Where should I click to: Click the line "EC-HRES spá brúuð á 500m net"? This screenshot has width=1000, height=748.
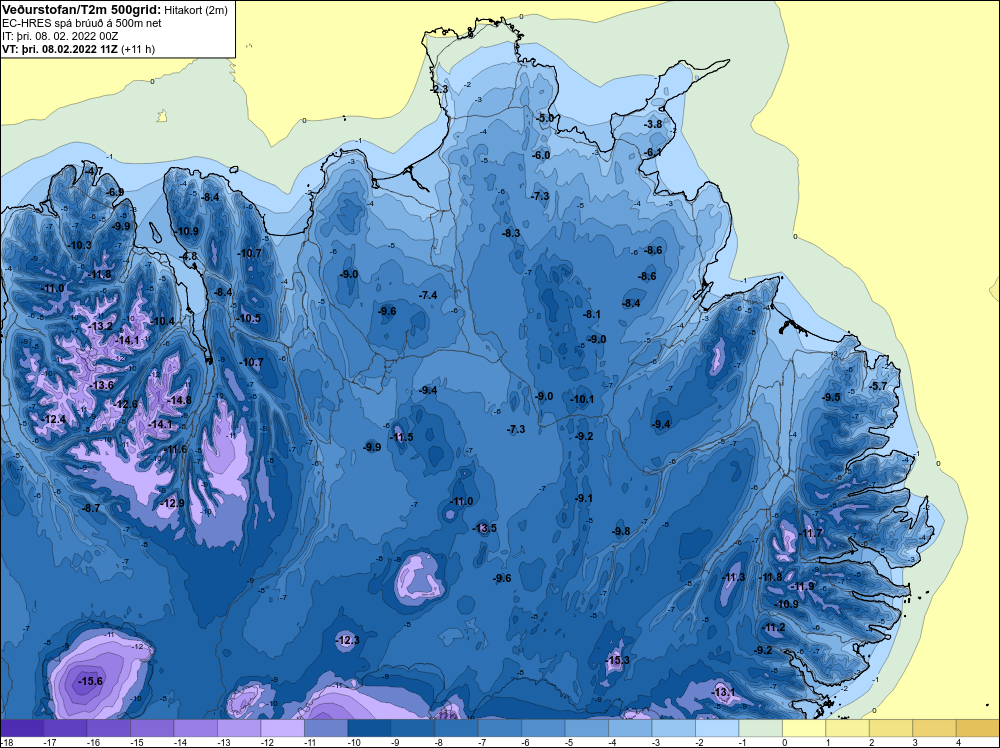point(82,23)
